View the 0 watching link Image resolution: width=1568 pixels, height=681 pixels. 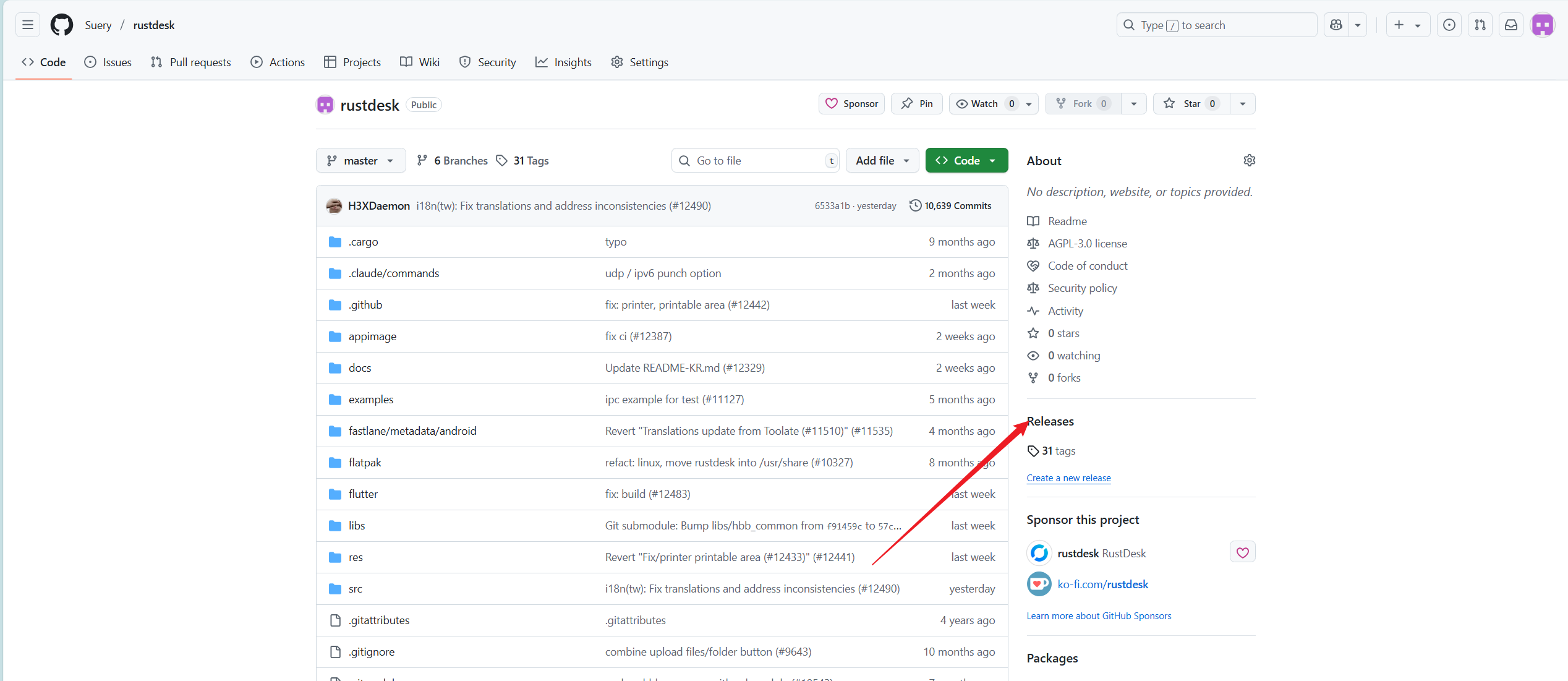point(1064,356)
